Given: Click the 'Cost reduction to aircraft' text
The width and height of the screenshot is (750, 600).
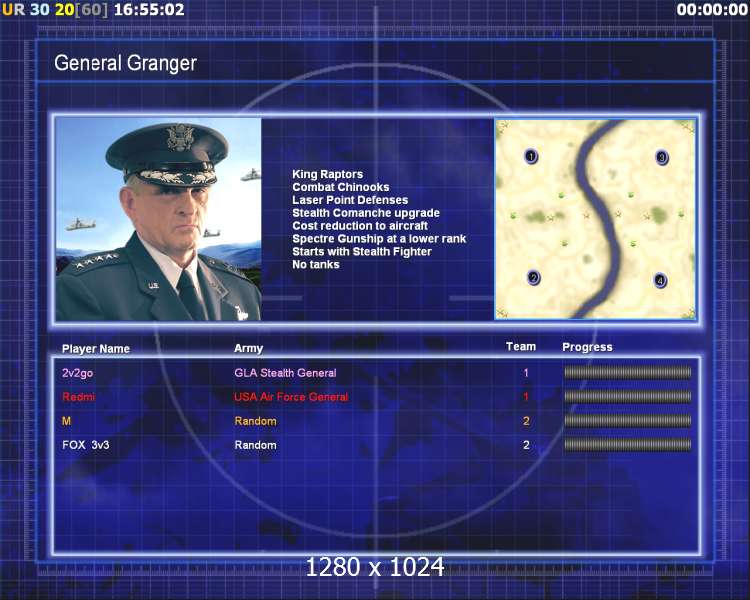Looking at the screenshot, I should [360, 226].
